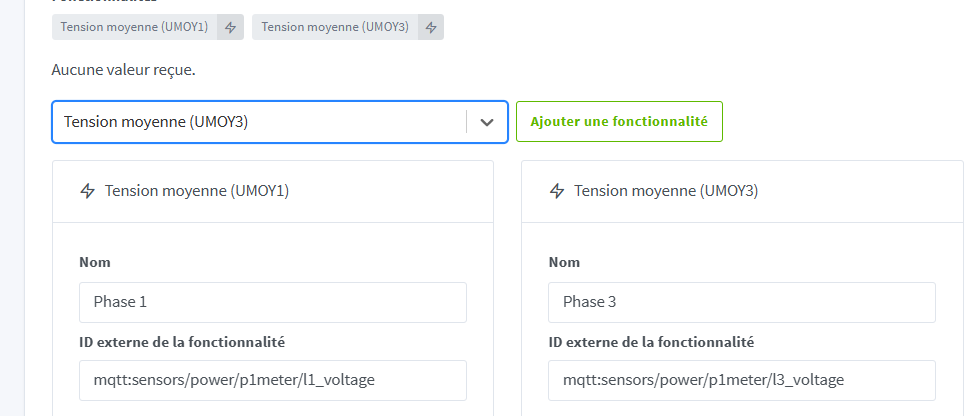
Task: Select the Tension moyenne (UMOY3) tag chip
Action: (x=335, y=27)
